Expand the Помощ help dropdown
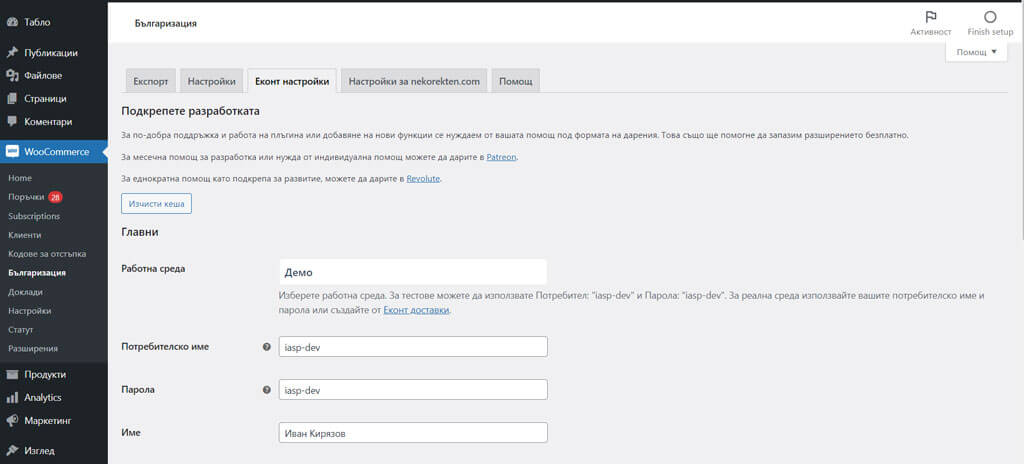 [976, 52]
